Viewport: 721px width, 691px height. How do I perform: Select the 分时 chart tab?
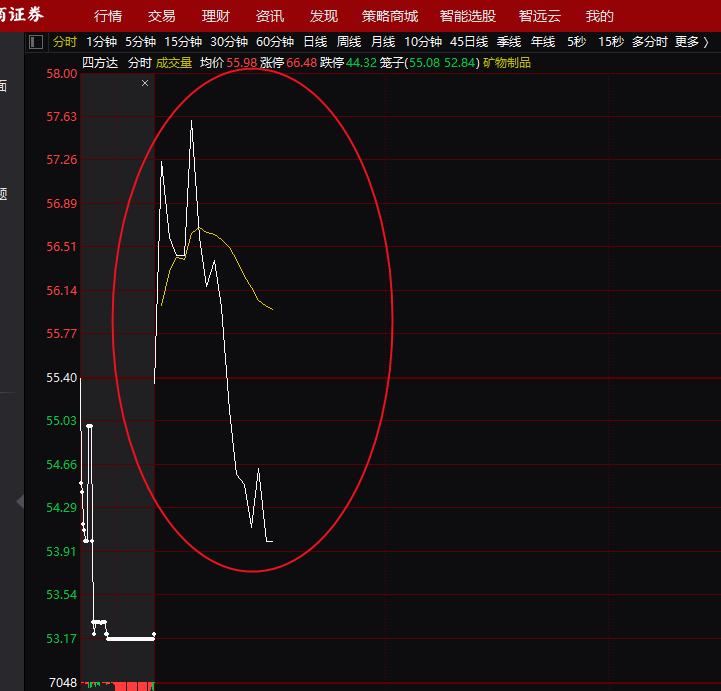coord(64,42)
